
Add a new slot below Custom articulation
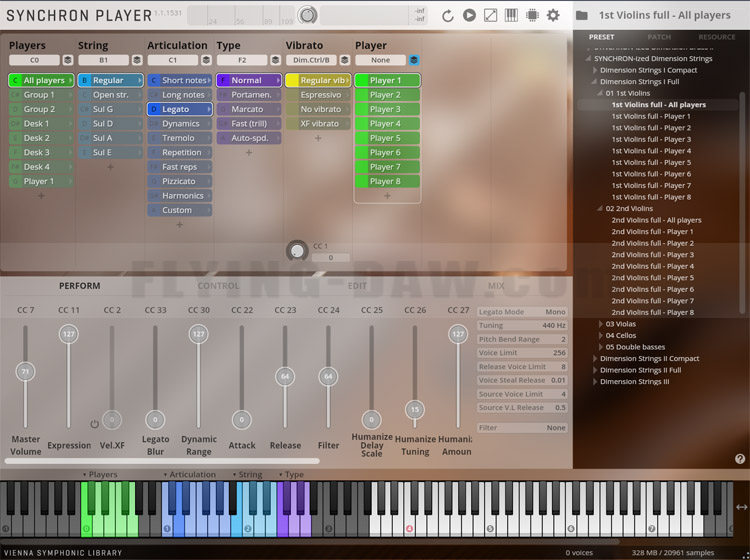[x=180, y=225]
